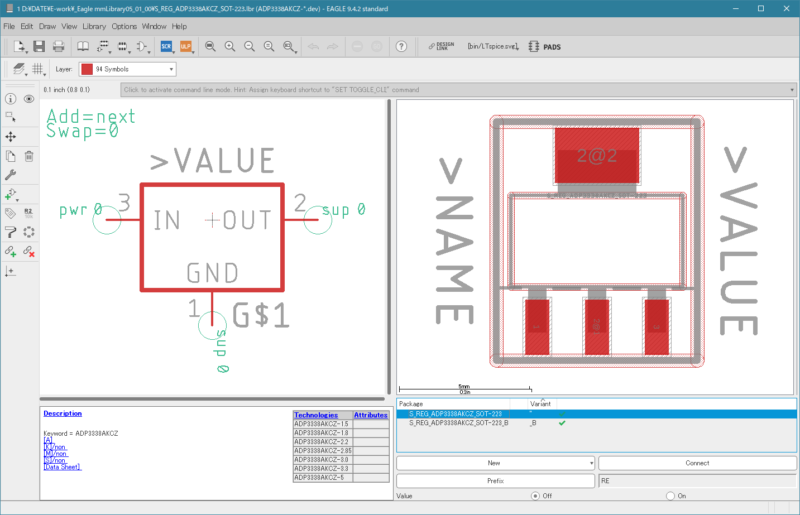The image size is (800, 515).
Task: Select the Name tag tool
Action: (x=11, y=213)
